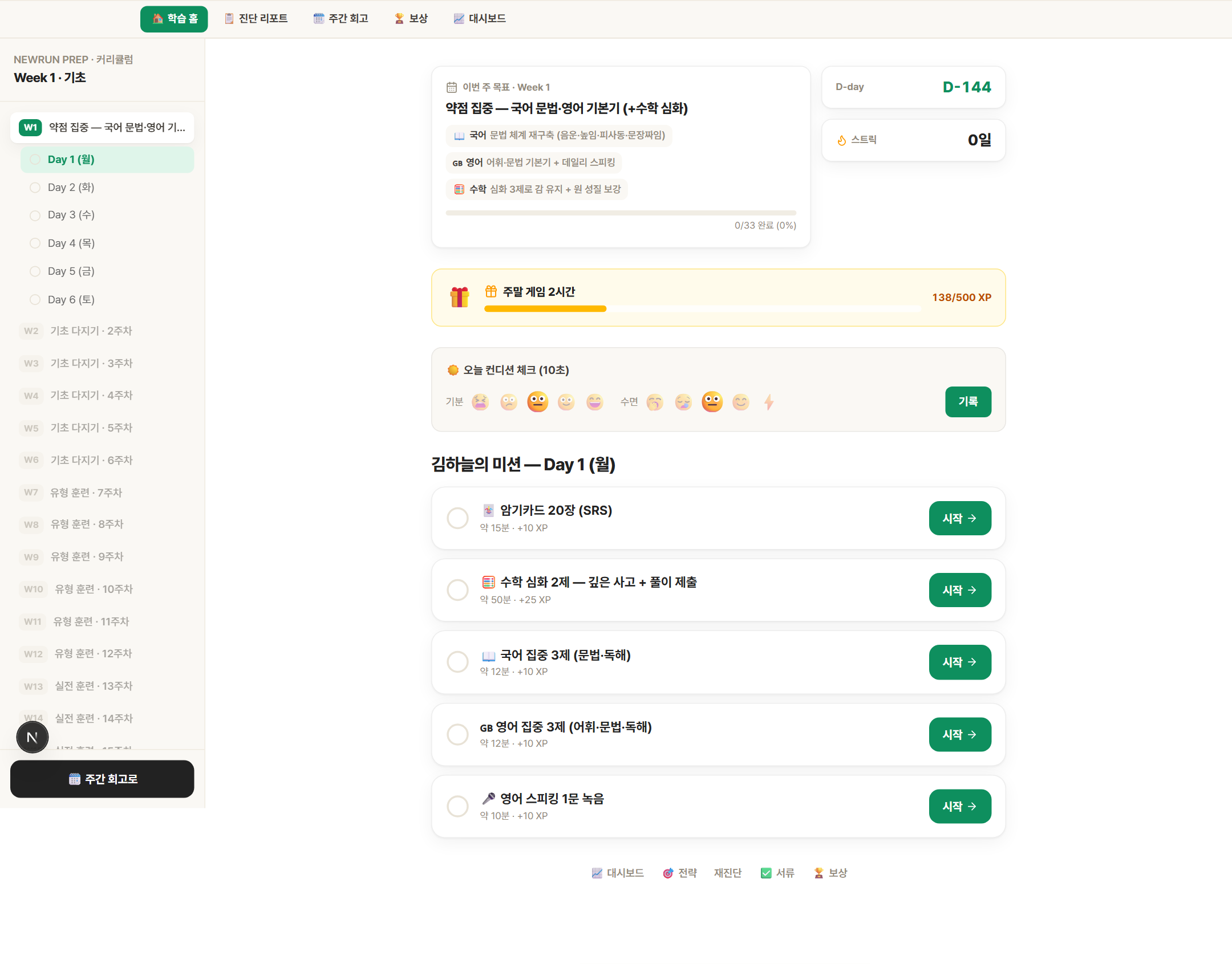Click the small gift outline icon near reward title
Screen dimensions: 1232x964
coord(491,291)
